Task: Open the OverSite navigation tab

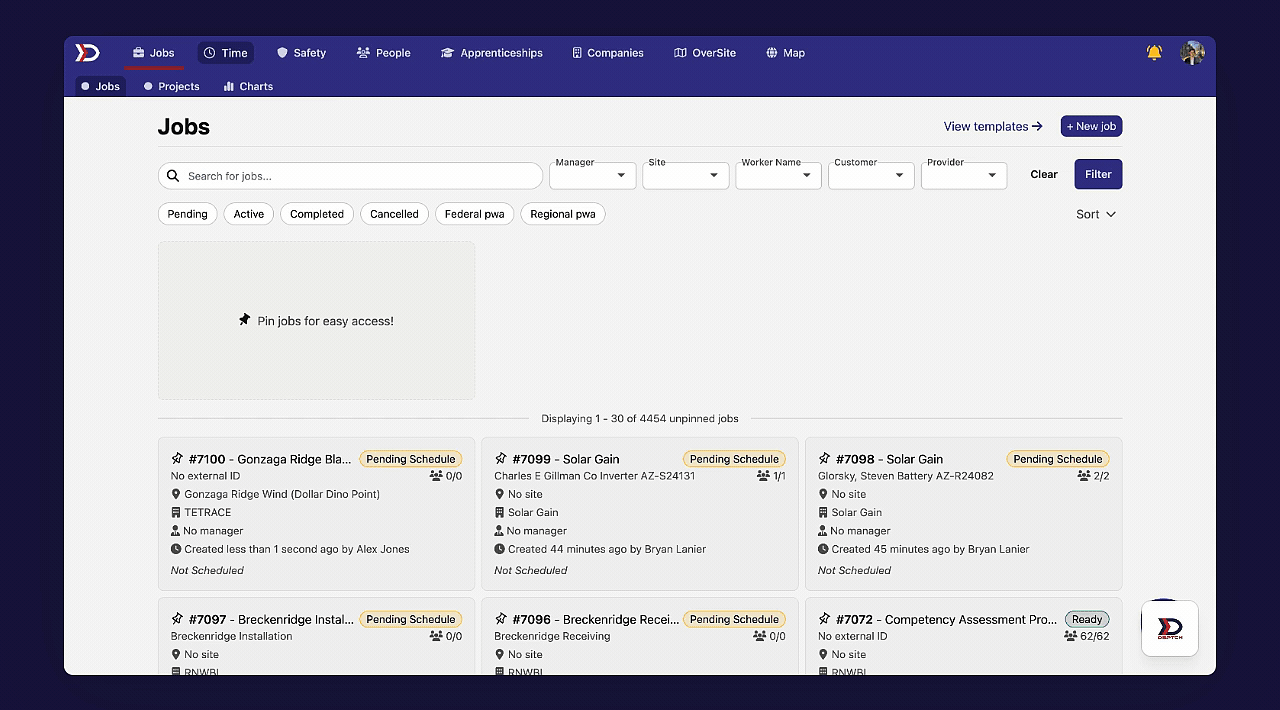Action: [705, 53]
